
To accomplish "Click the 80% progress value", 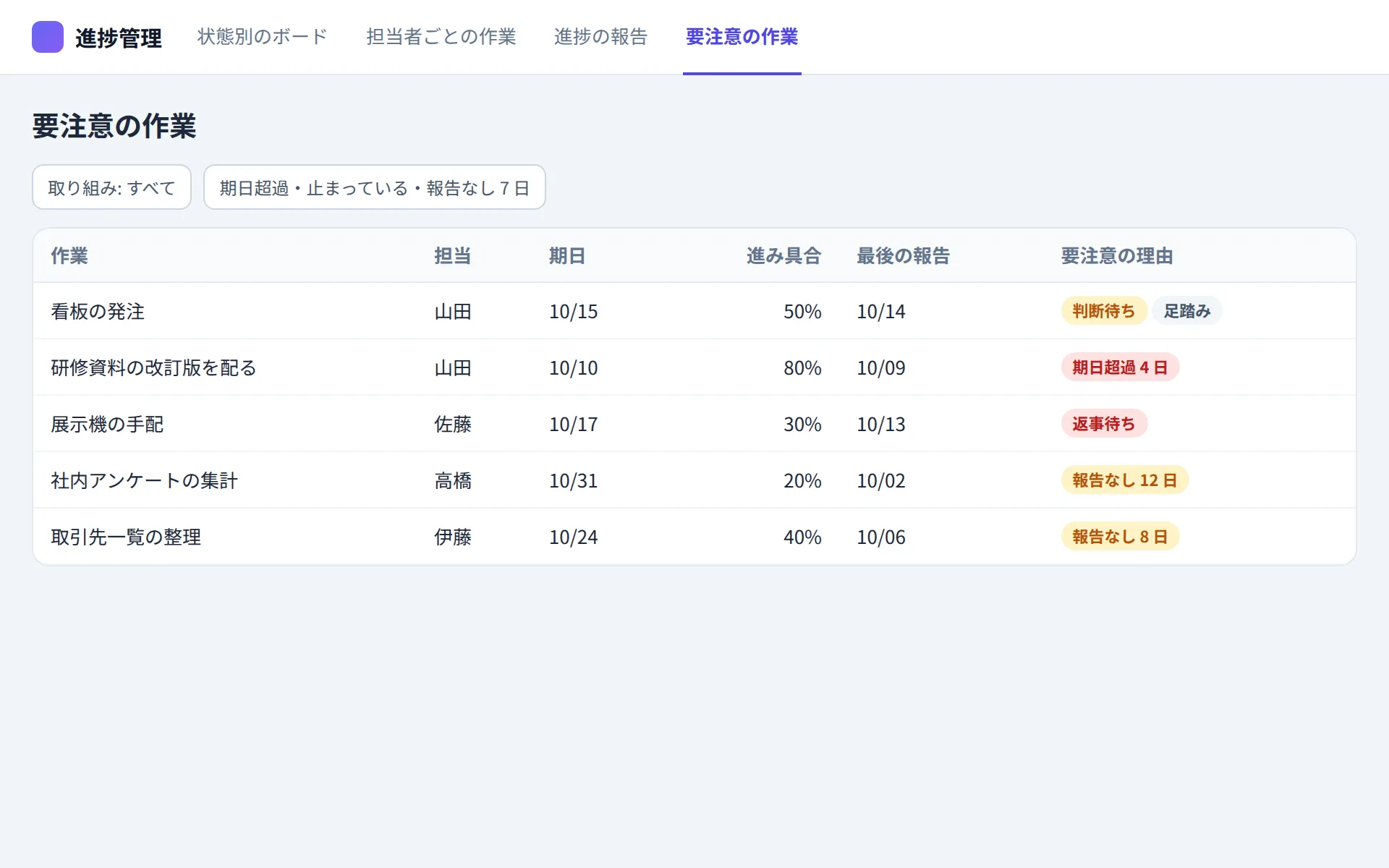I will point(803,368).
